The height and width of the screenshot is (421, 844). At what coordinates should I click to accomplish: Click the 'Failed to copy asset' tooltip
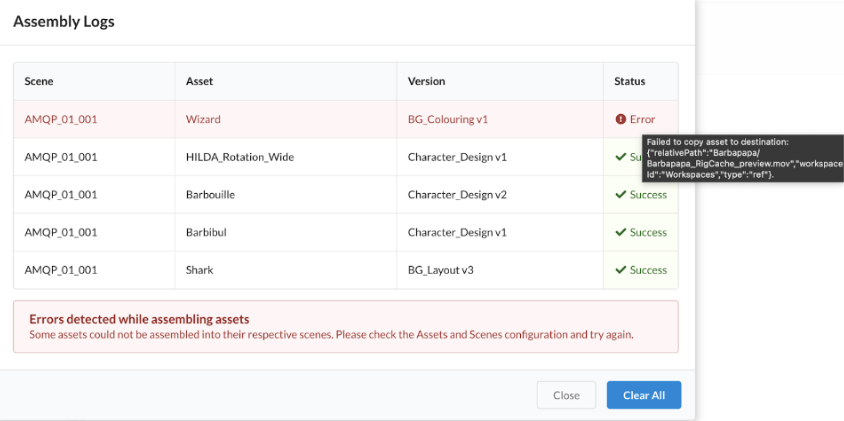[x=743, y=158]
